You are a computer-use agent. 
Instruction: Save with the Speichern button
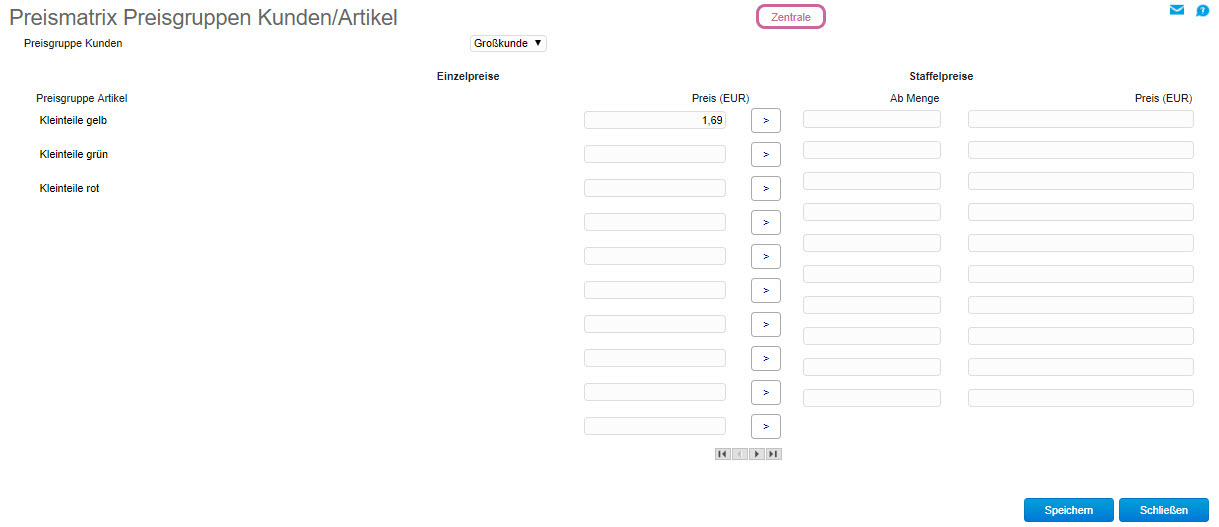coord(1068,510)
